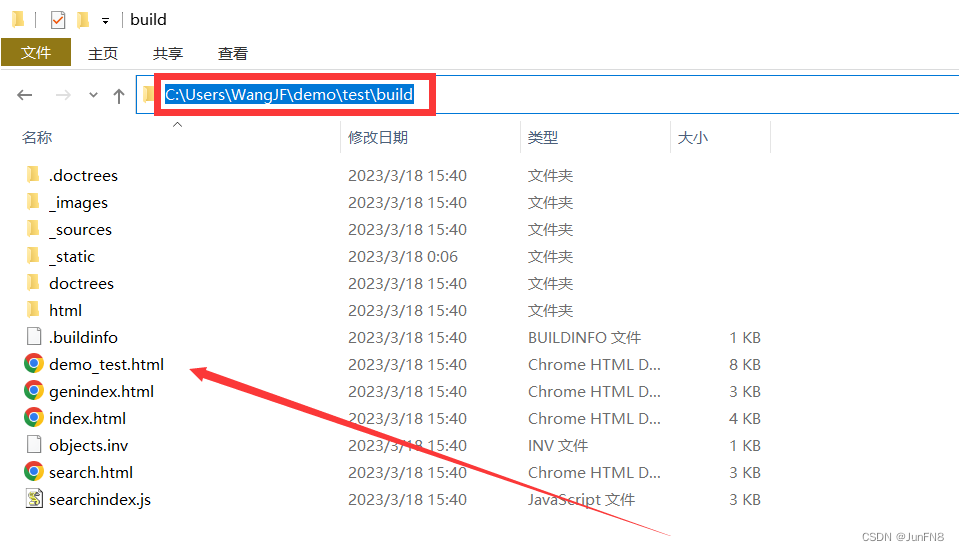Open the Quick Access Toolbar customize dropdown
959x551 pixels.
(x=105, y=21)
